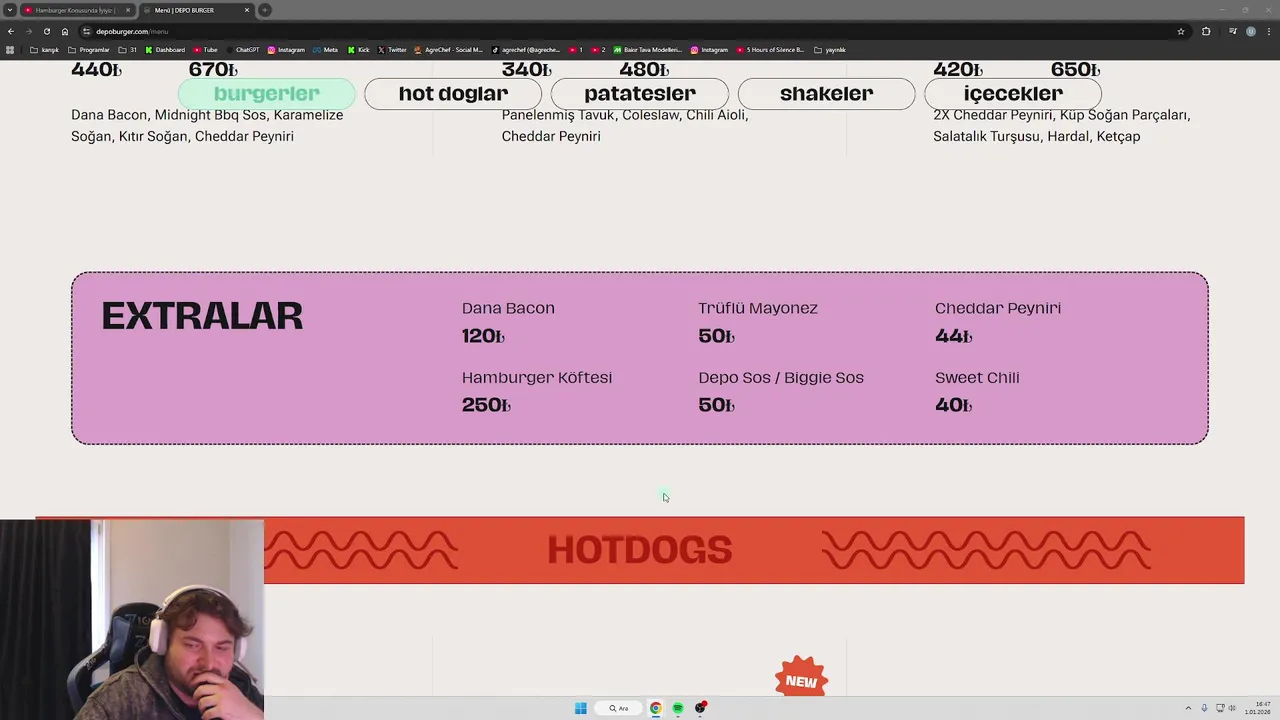Jump to the burgerler menu section
Viewport: 1280px width, 720px height.
266,93
